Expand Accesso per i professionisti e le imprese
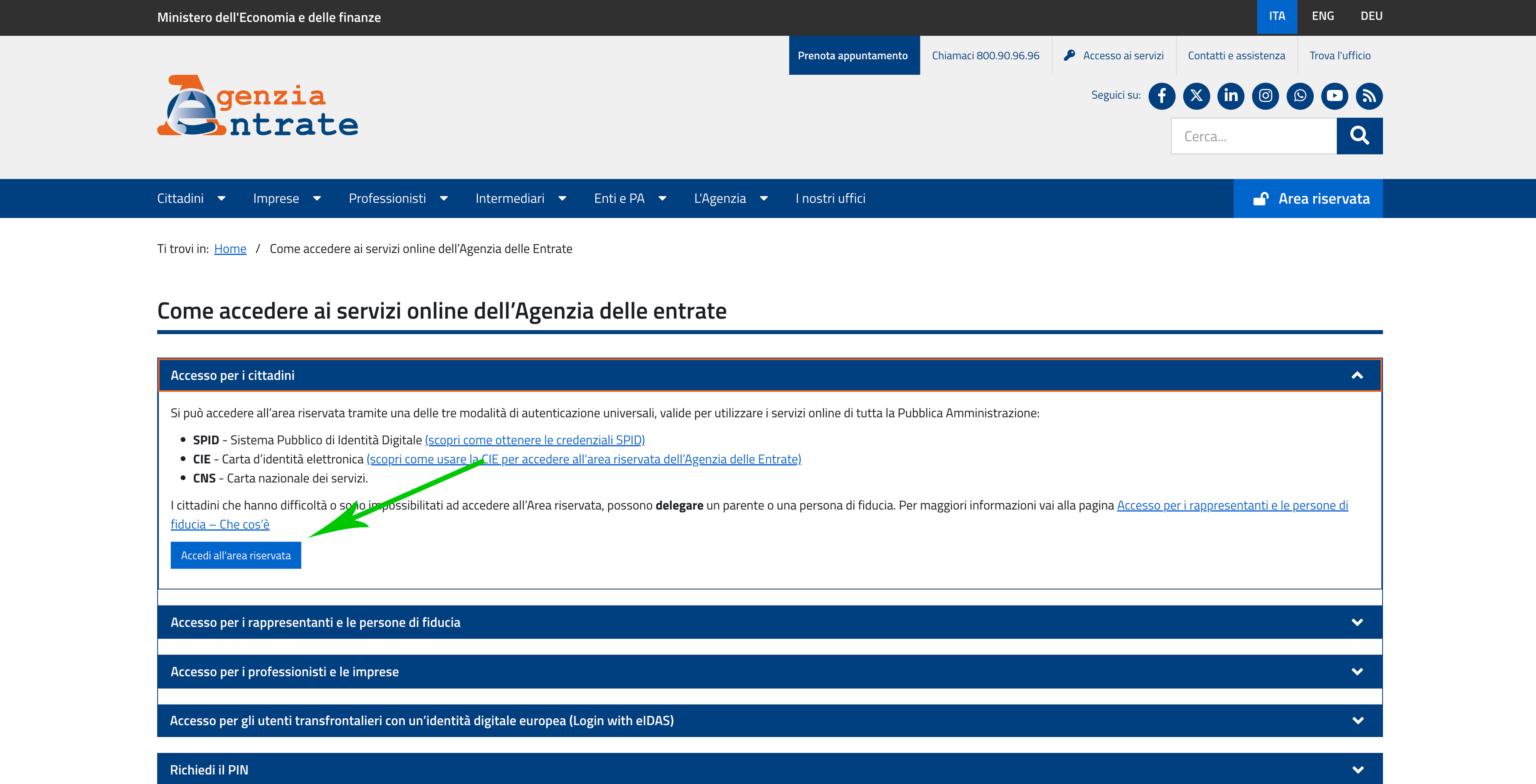The width and height of the screenshot is (1536, 784). pos(1357,671)
